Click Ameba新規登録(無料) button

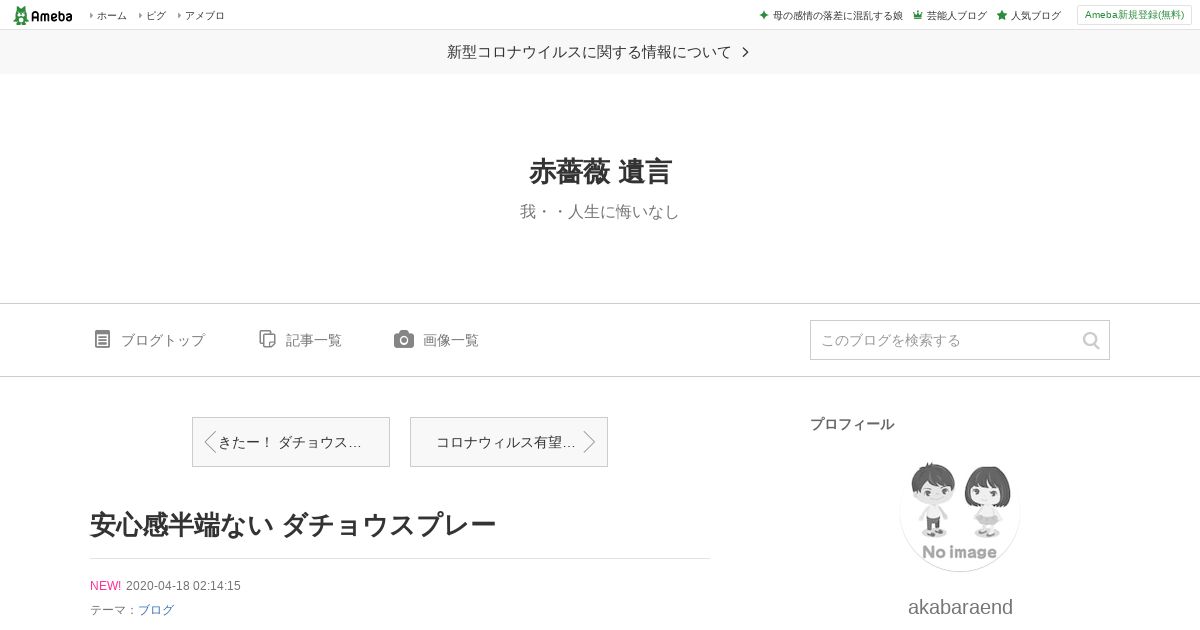tap(1134, 15)
